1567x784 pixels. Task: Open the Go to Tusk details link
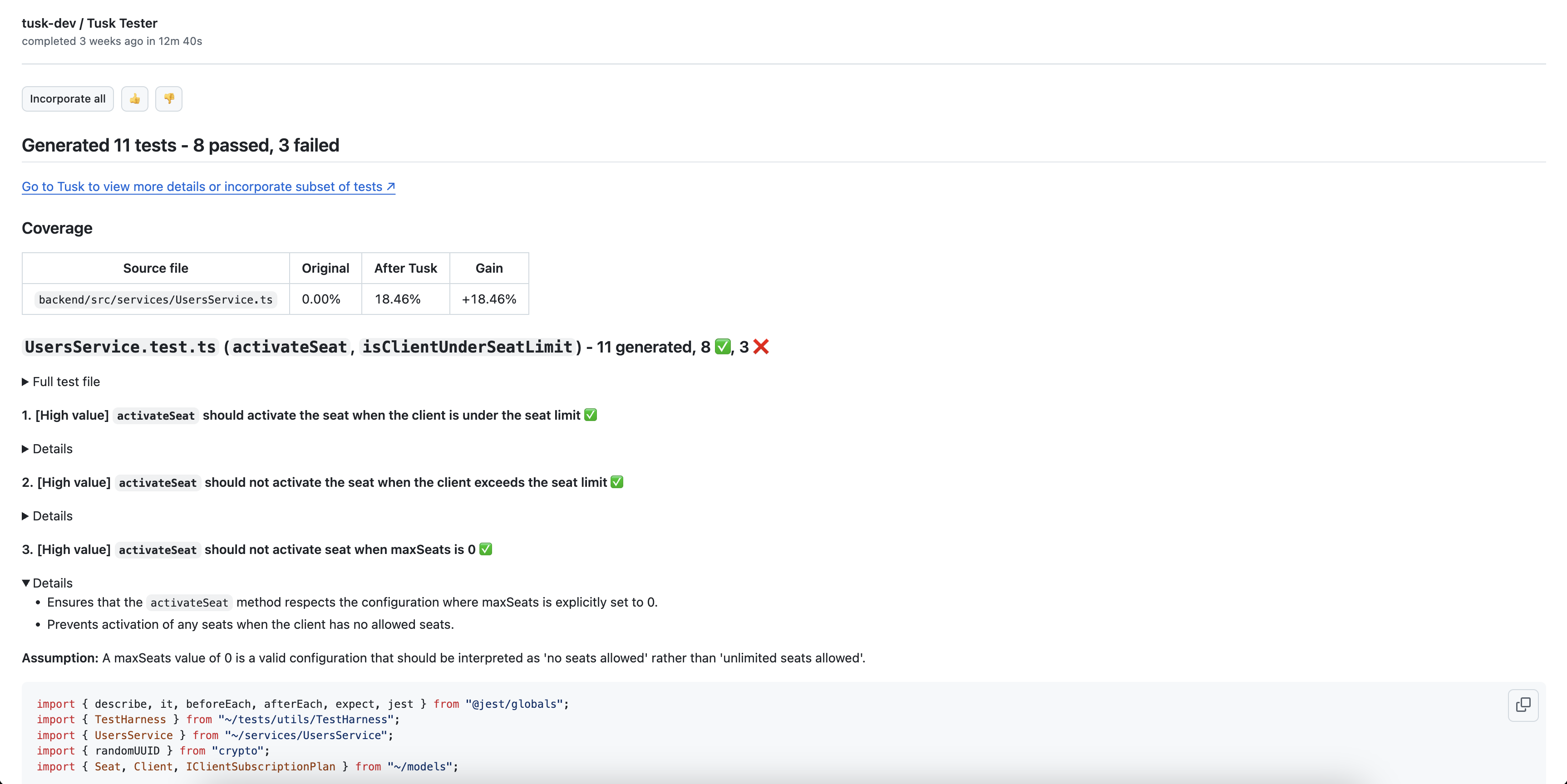(209, 187)
